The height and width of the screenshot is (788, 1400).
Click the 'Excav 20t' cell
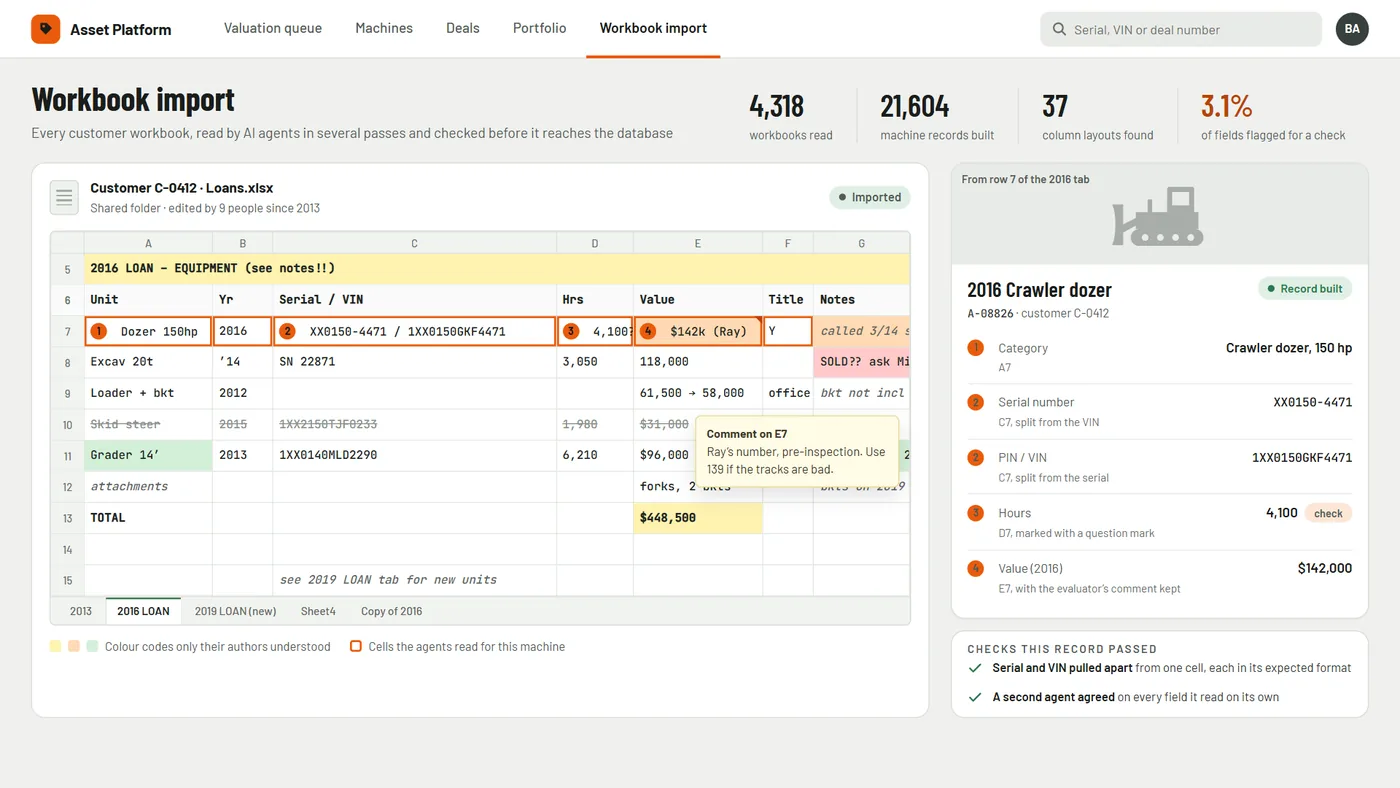148,362
